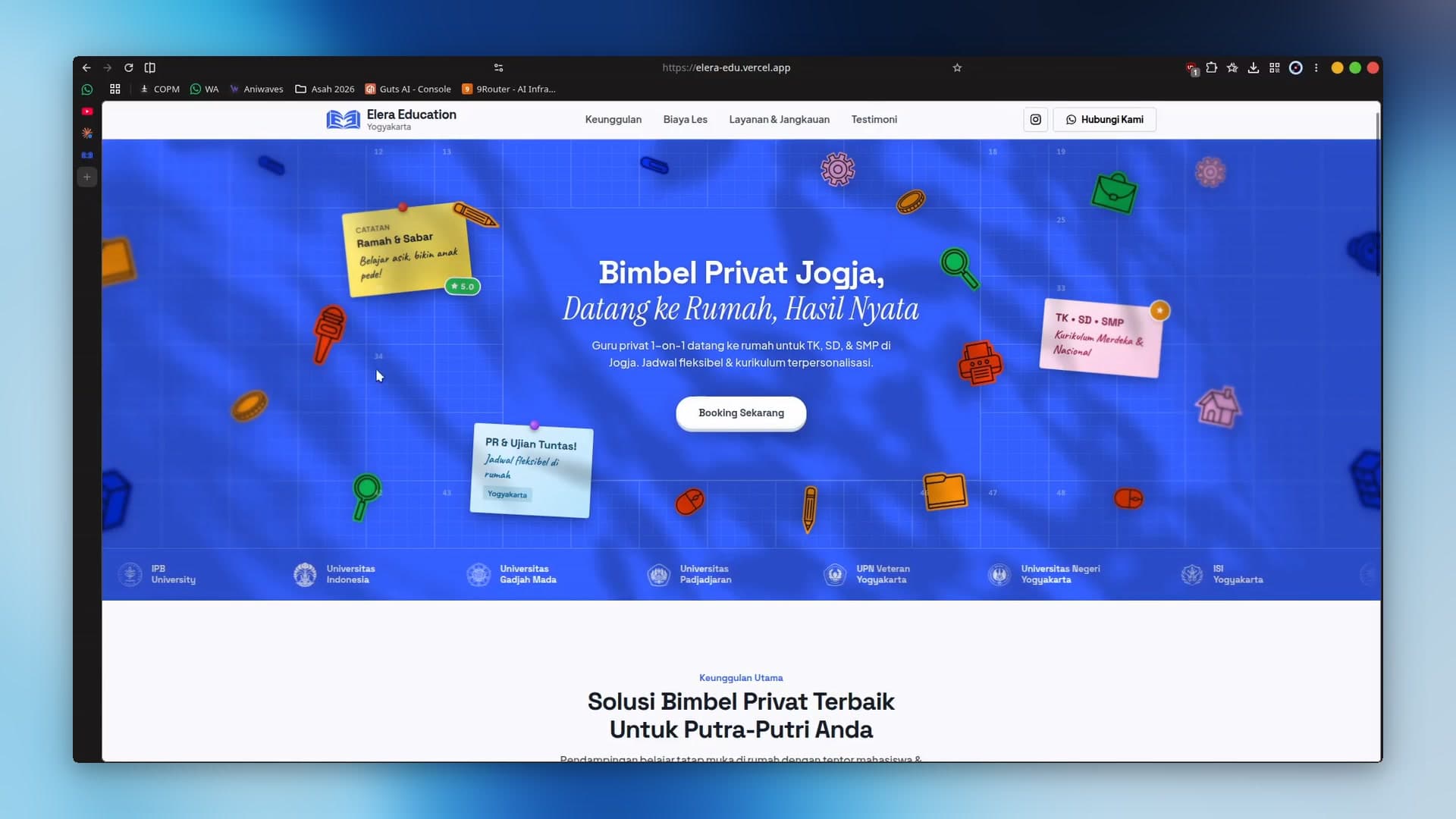
Task: Bookmark this page with the star icon
Action: click(957, 67)
